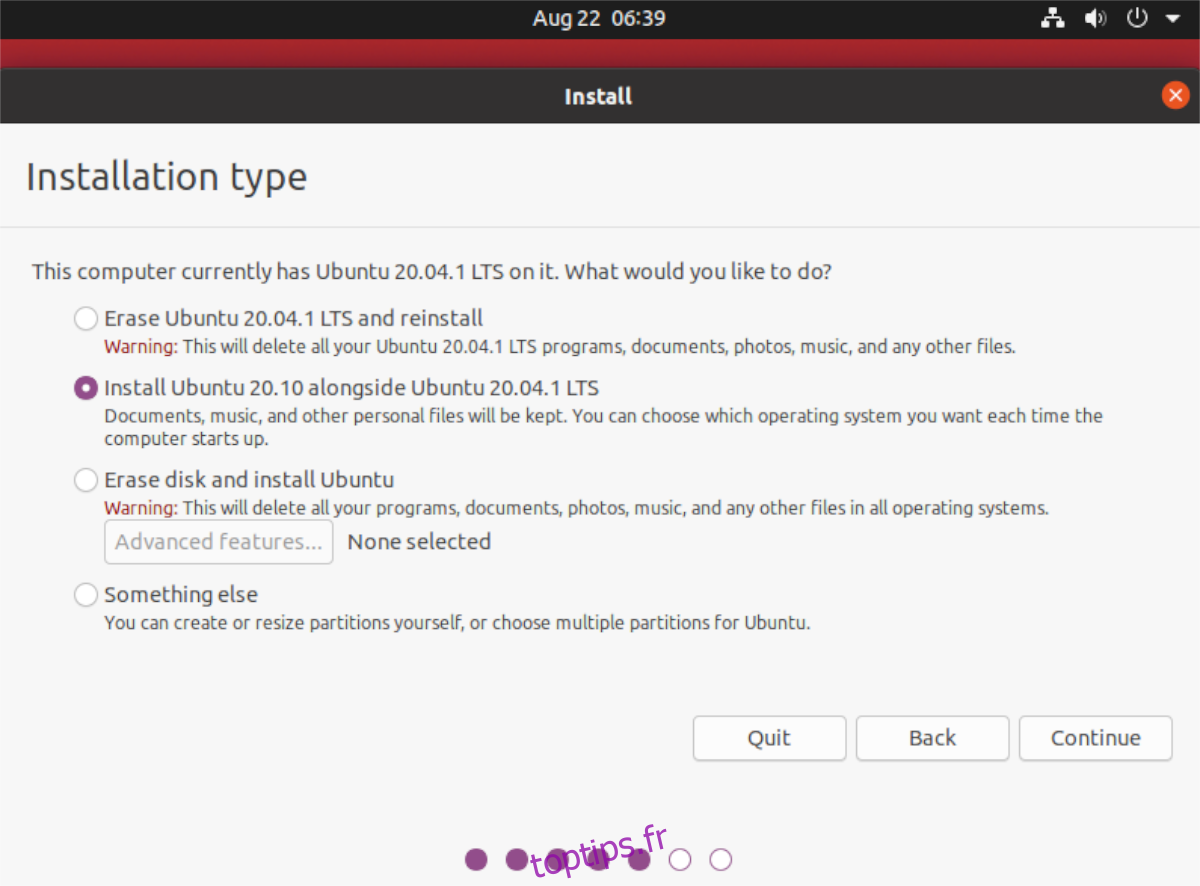Click the last empty progress dot
1200x886 pixels.
point(721,859)
